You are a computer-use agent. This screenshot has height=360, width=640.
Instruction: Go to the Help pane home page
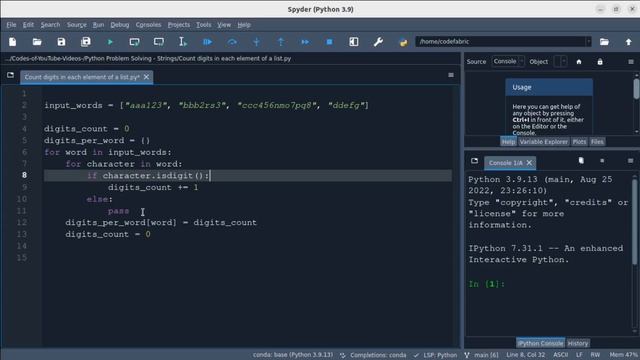click(x=579, y=62)
